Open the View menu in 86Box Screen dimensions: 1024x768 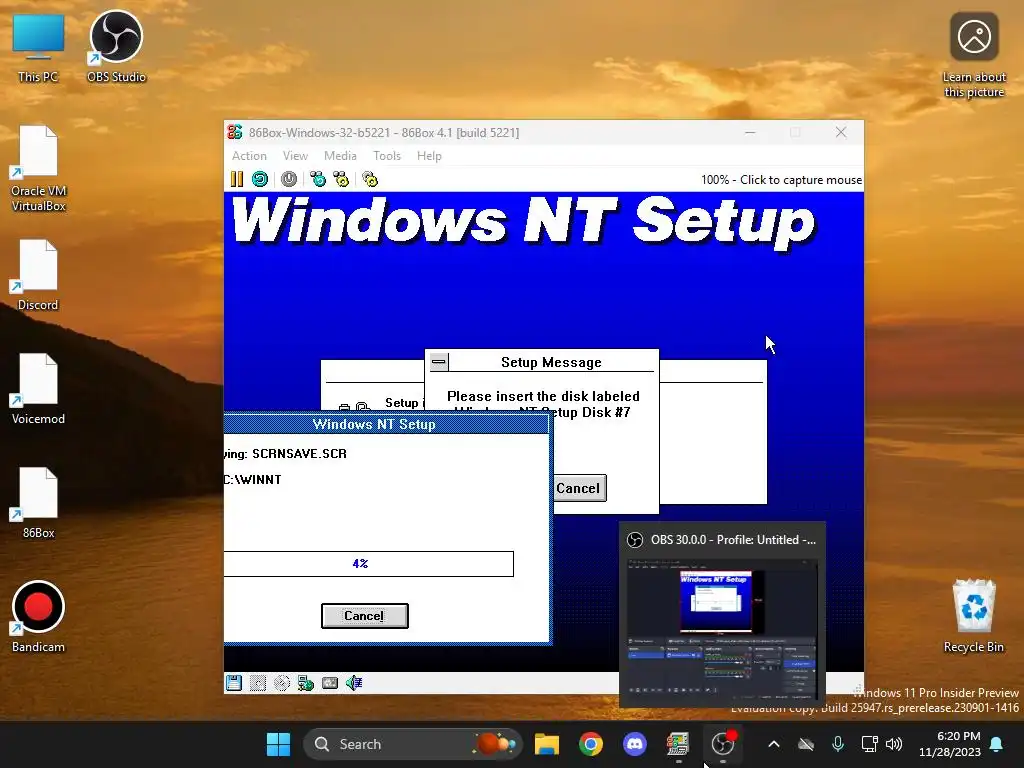click(x=295, y=155)
